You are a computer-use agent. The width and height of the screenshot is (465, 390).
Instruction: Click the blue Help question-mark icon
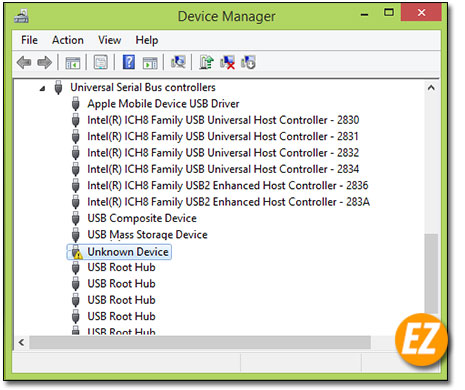[x=129, y=62]
